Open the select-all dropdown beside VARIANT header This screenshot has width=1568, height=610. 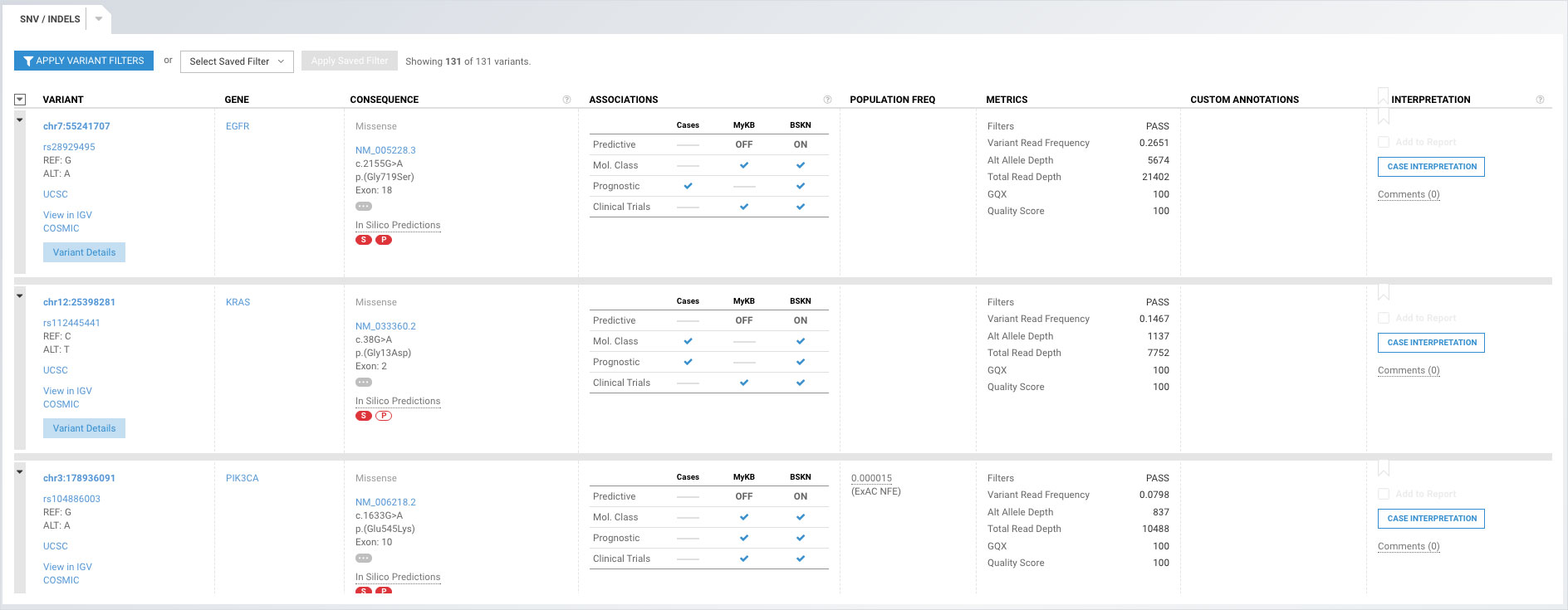[20, 100]
